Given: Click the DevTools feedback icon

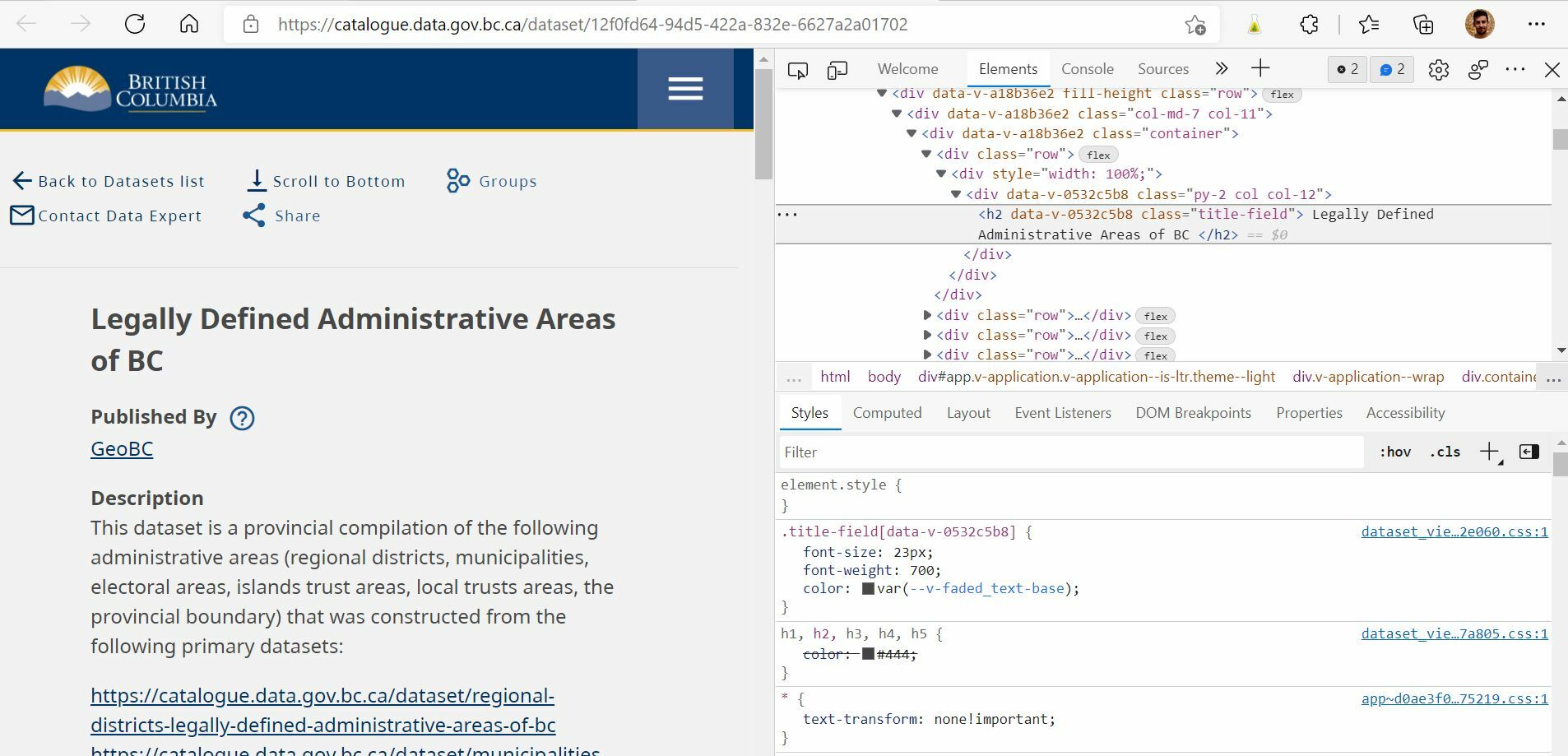Looking at the screenshot, I should [x=1478, y=70].
